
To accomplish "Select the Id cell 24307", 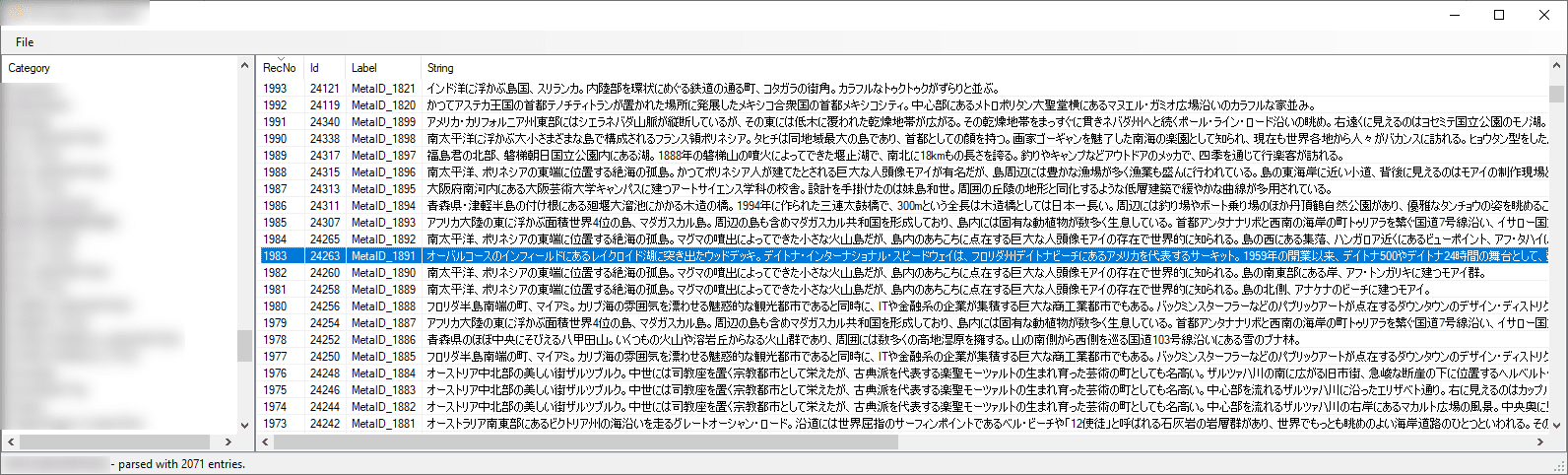I will click(x=325, y=222).
